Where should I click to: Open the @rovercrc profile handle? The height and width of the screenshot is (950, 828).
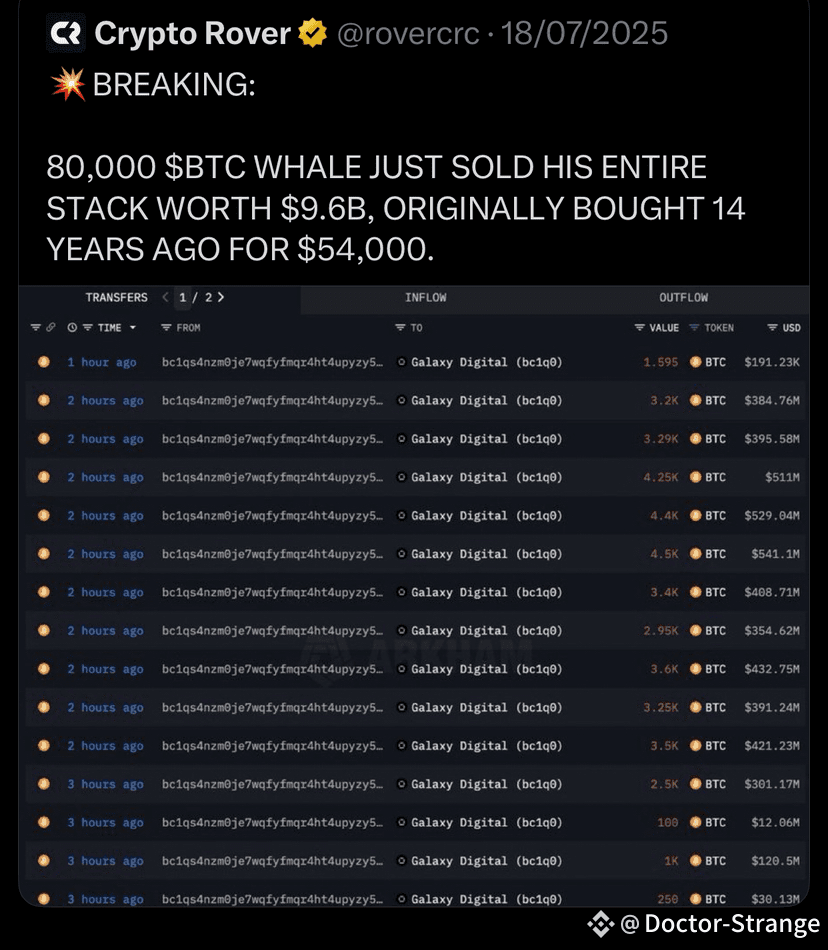(408, 33)
